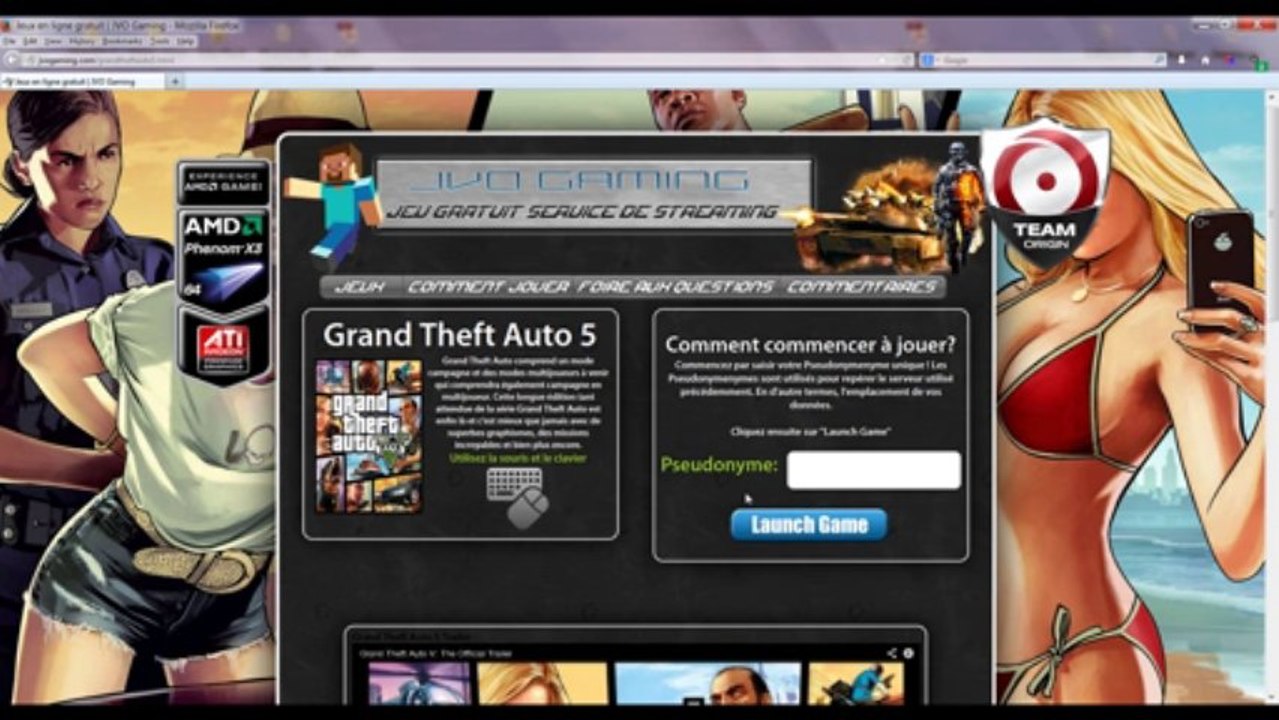Screen dimensions: 1279x720
Task: Click the AMD Phenom X3 badge
Action: point(224,257)
